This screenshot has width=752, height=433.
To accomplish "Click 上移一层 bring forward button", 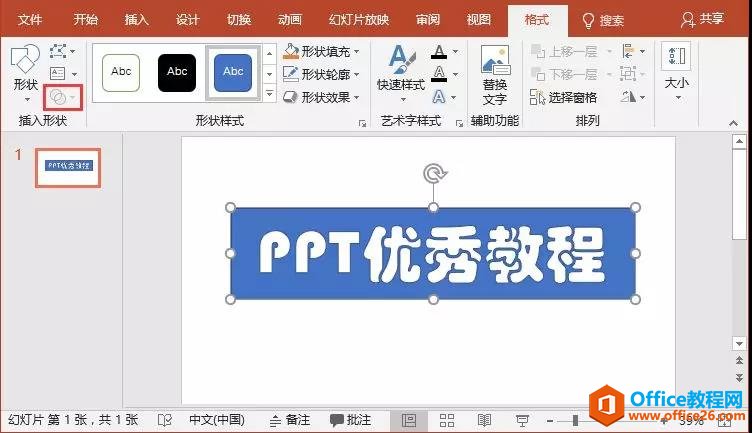I will pyautogui.click(x=565, y=51).
